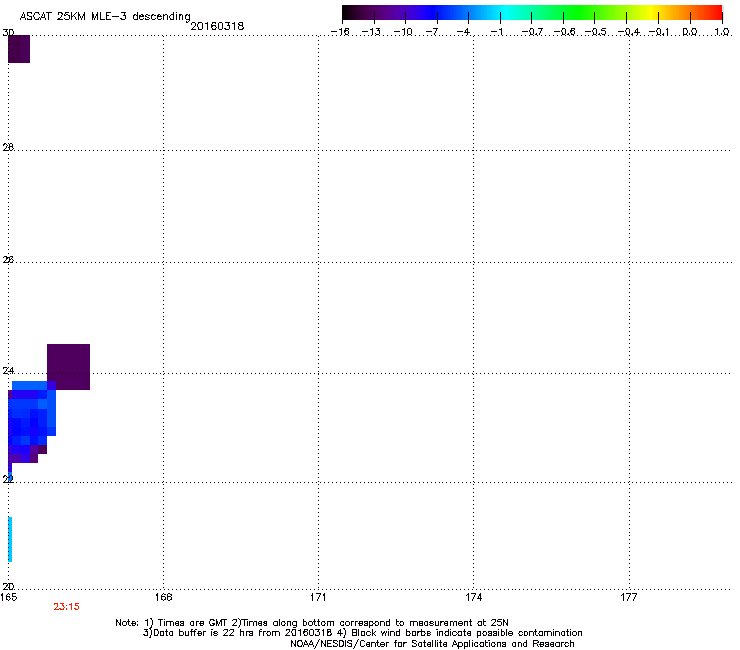Click the "-13" color scale label
Image resolution: width=740 pixels, height=650 pixels.
click(371, 32)
